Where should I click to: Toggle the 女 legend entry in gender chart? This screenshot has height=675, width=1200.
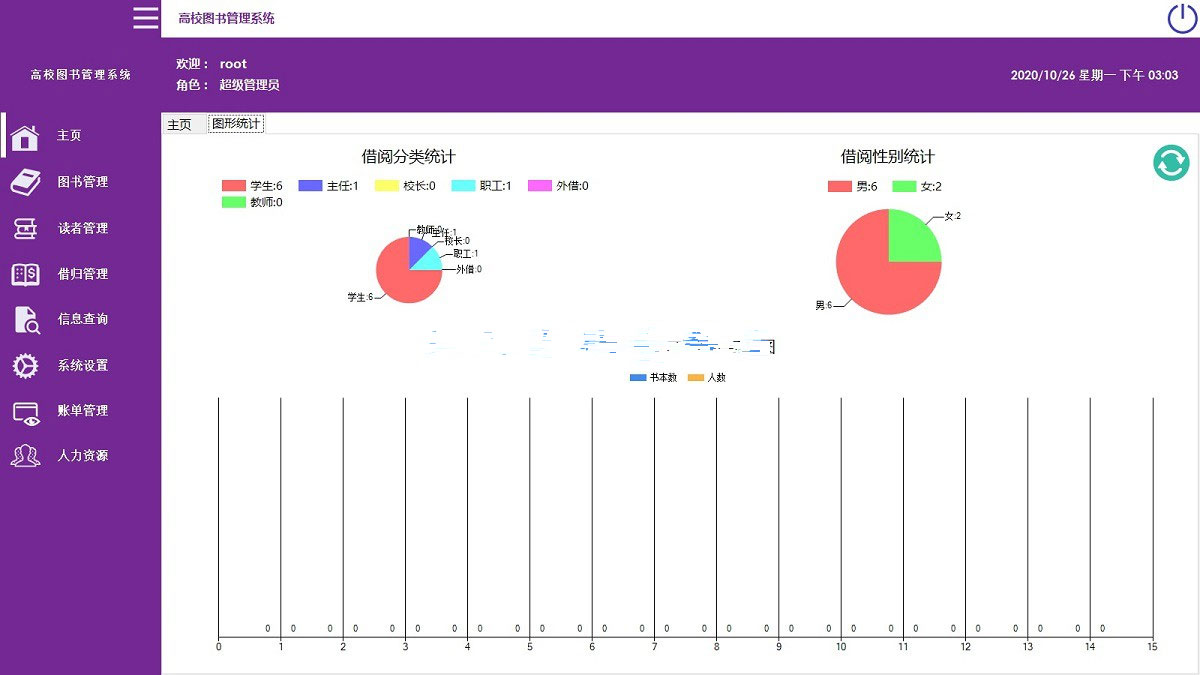pyautogui.click(x=916, y=187)
